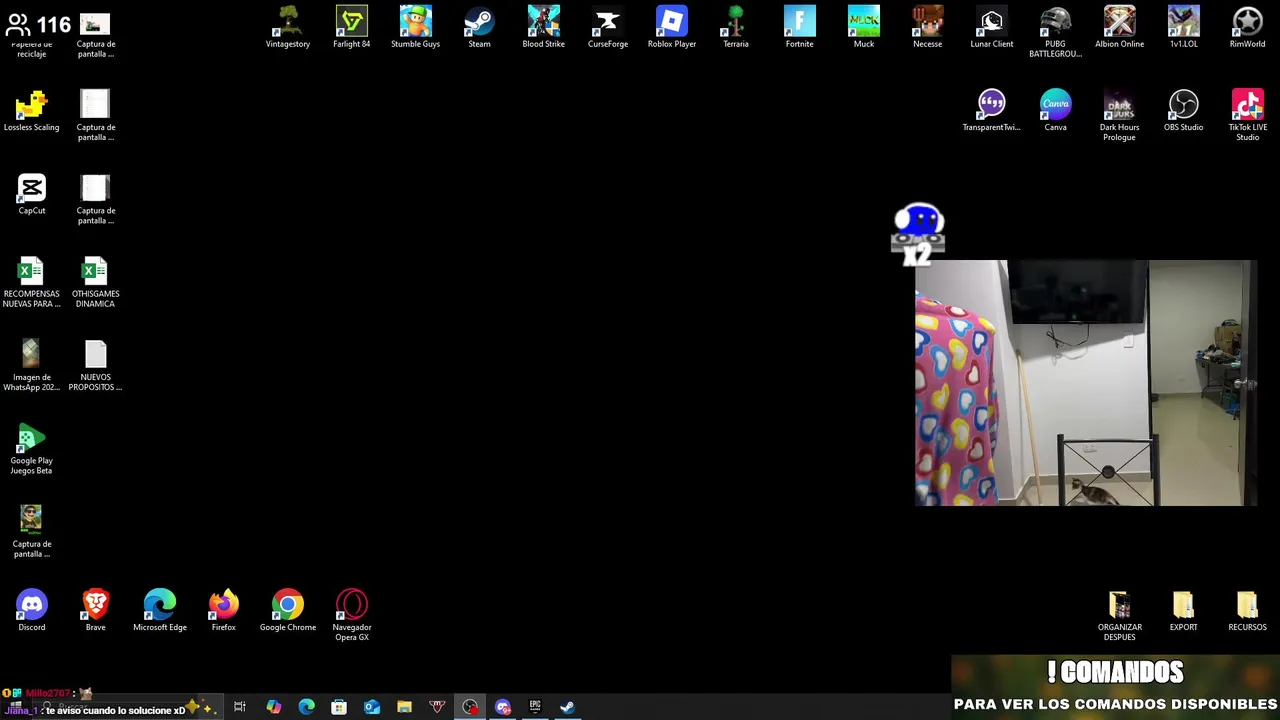
Task: Open the Epic Games taskbar icon
Action: click(x=535, y=707)
